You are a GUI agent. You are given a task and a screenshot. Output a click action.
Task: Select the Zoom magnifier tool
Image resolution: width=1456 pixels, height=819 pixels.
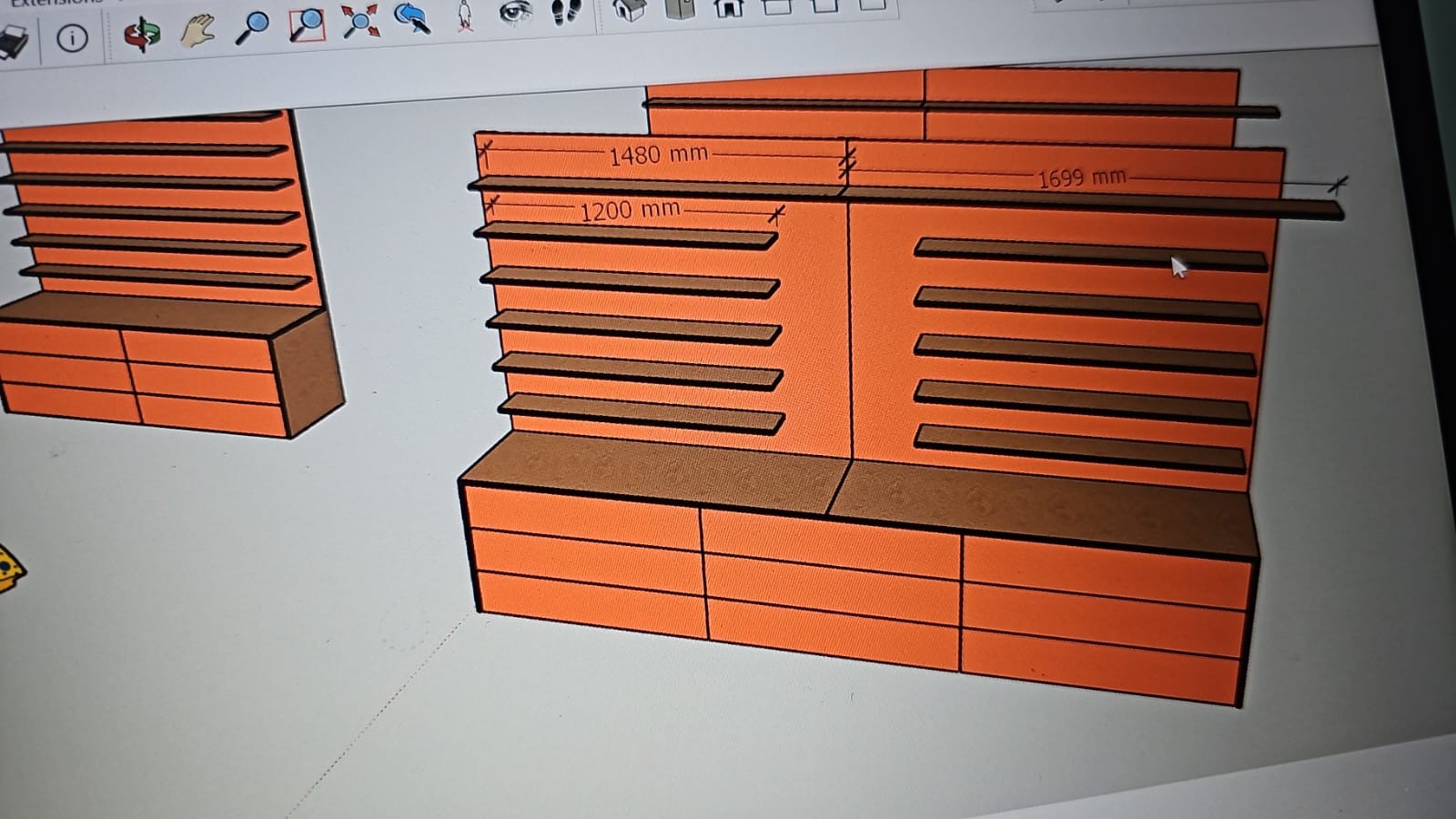click(251, 27)
